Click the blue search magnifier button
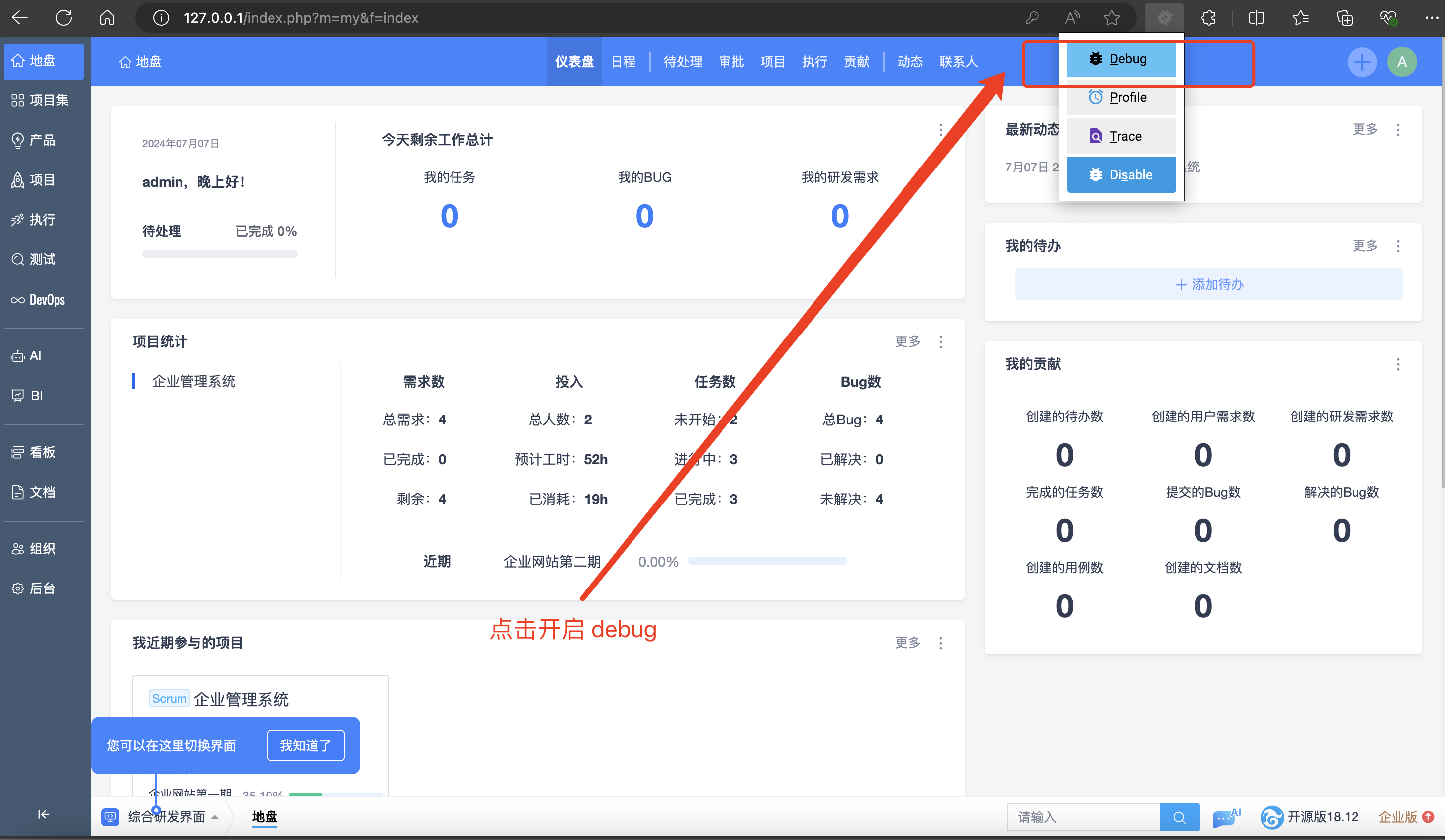The image size is (1445, 840). tap(1179, 817)
